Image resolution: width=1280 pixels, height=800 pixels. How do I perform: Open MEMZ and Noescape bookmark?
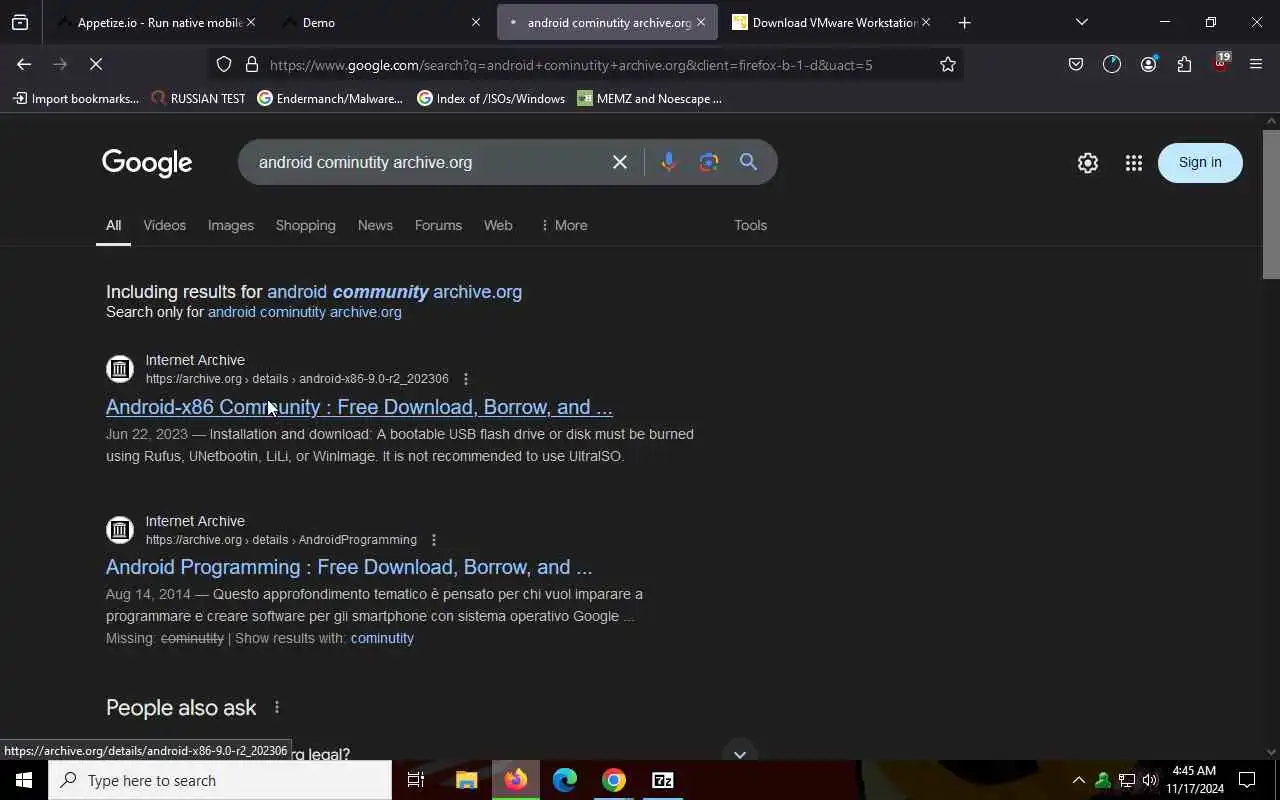[x=649, y=98]
